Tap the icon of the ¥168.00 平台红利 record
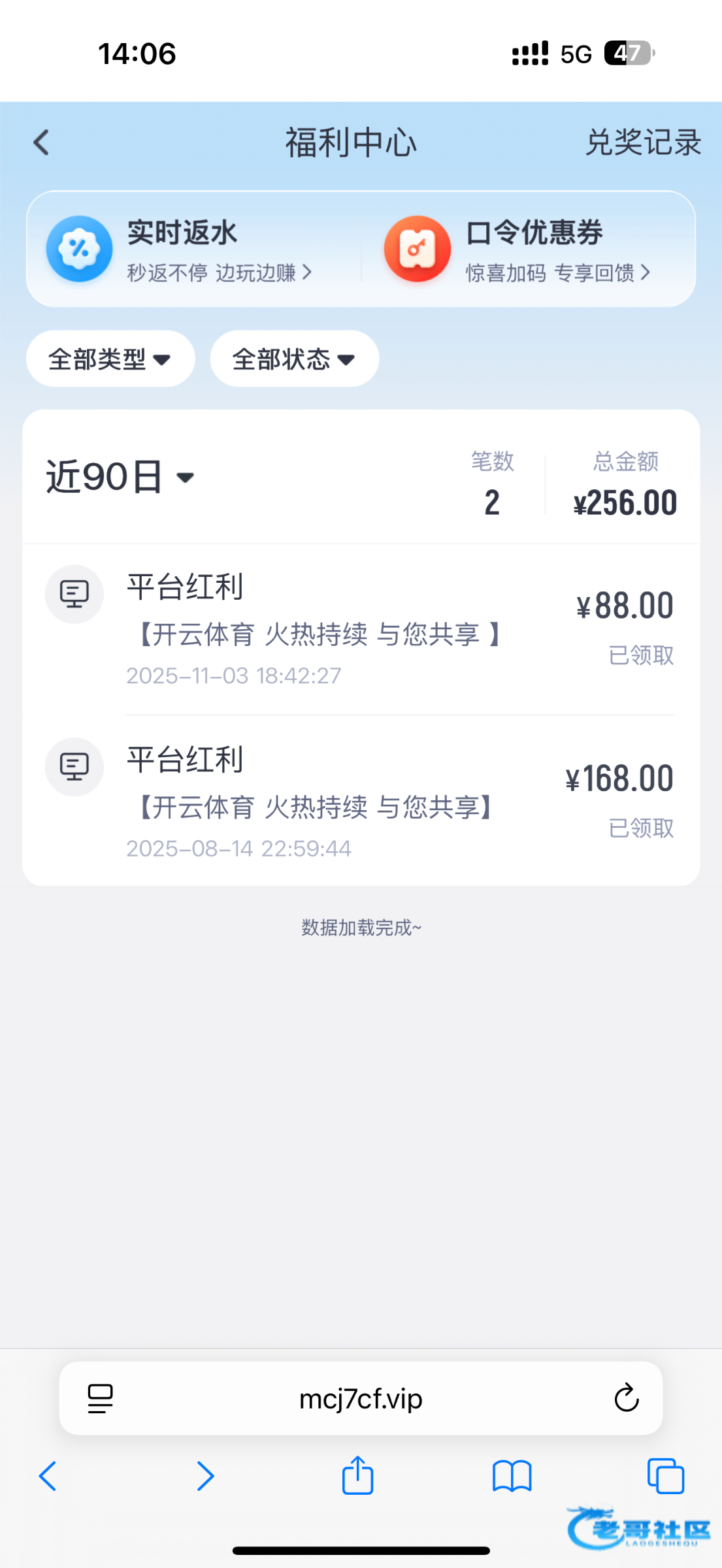 [x=74, y=767]
